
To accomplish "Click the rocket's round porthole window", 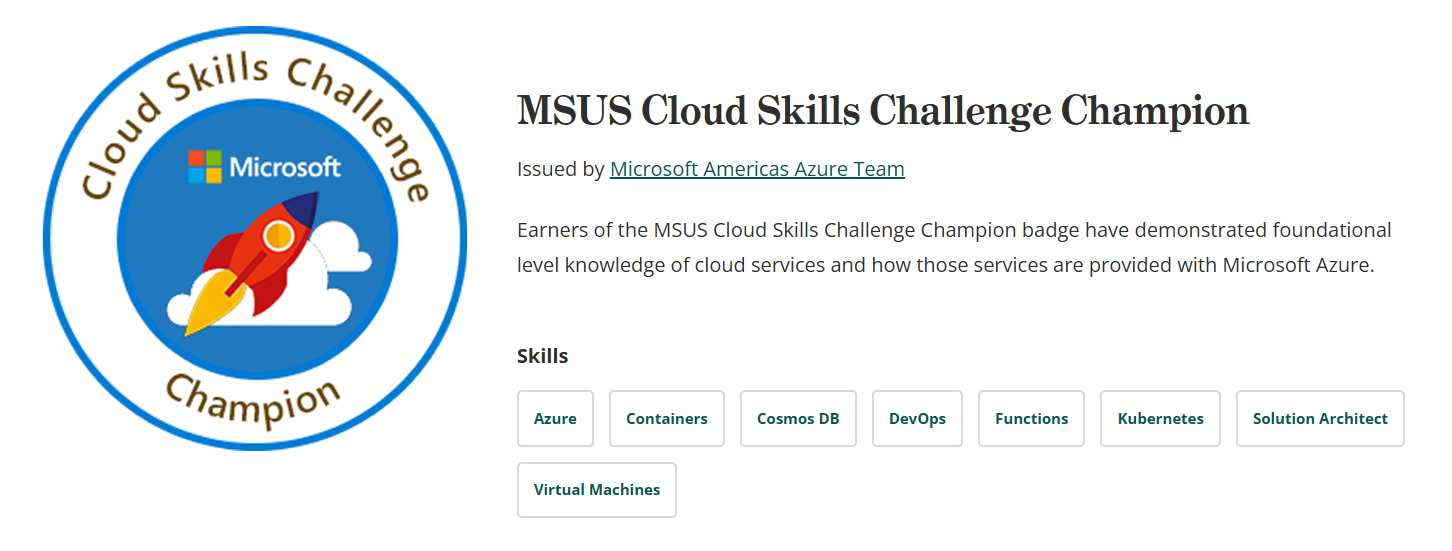I will [279, 237].
